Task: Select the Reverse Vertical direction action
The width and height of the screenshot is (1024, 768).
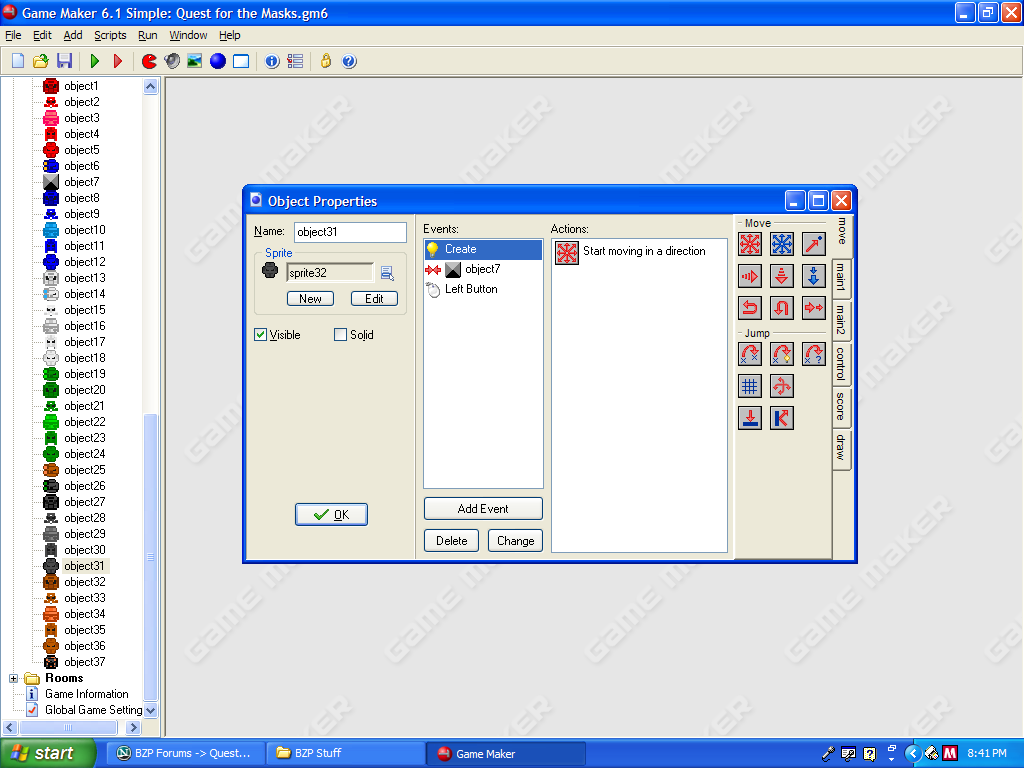Action: [782, 308]
